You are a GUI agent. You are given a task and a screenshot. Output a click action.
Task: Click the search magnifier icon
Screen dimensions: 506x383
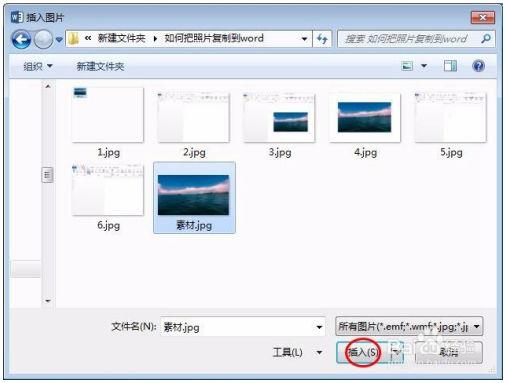click(486, 39)
